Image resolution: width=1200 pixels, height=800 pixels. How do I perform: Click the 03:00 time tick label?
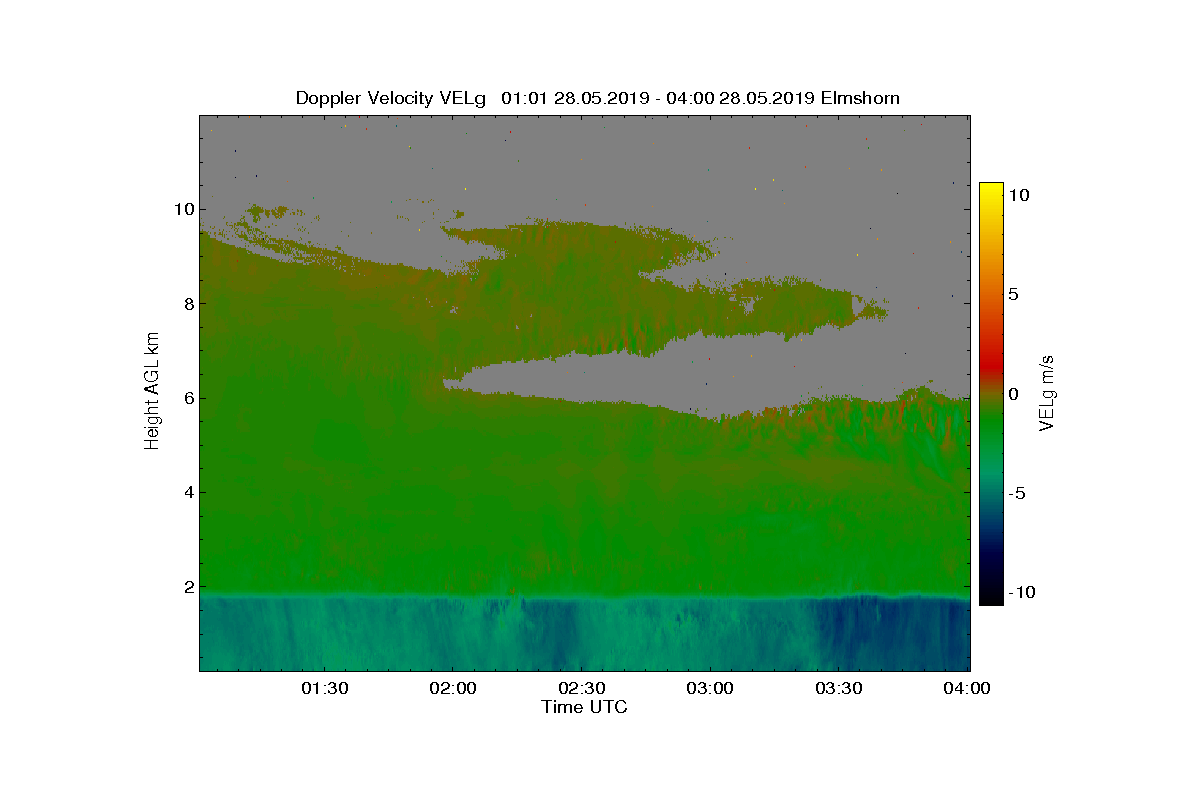tap(712, 688)
